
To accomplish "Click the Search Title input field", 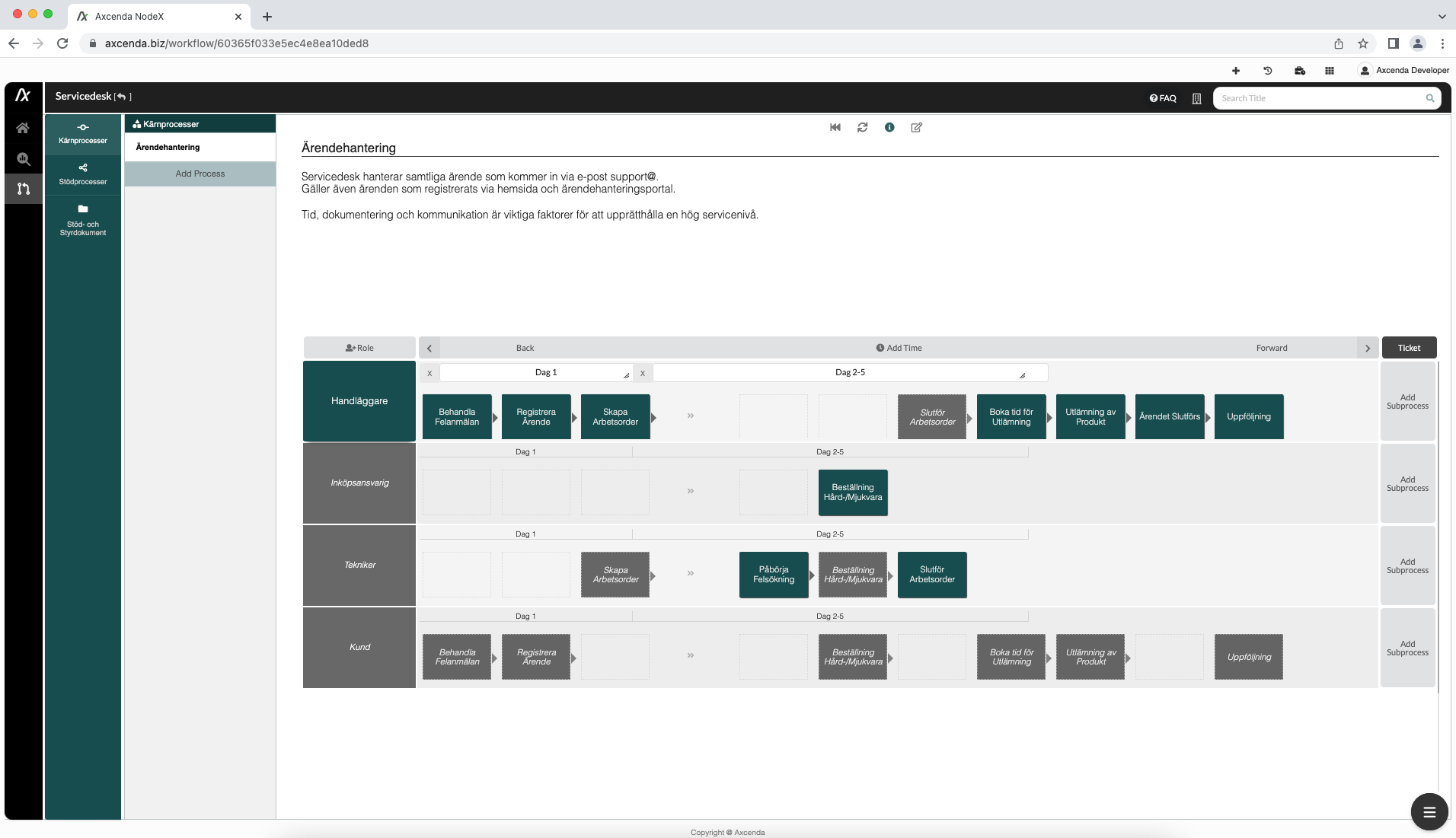I will pyautogui.click(x=1320, y=98).
